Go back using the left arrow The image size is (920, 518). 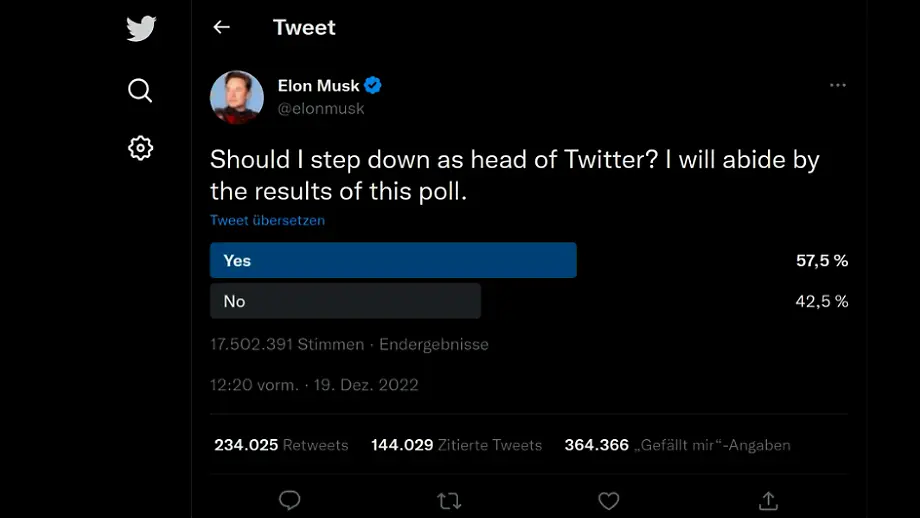[222, 27]
